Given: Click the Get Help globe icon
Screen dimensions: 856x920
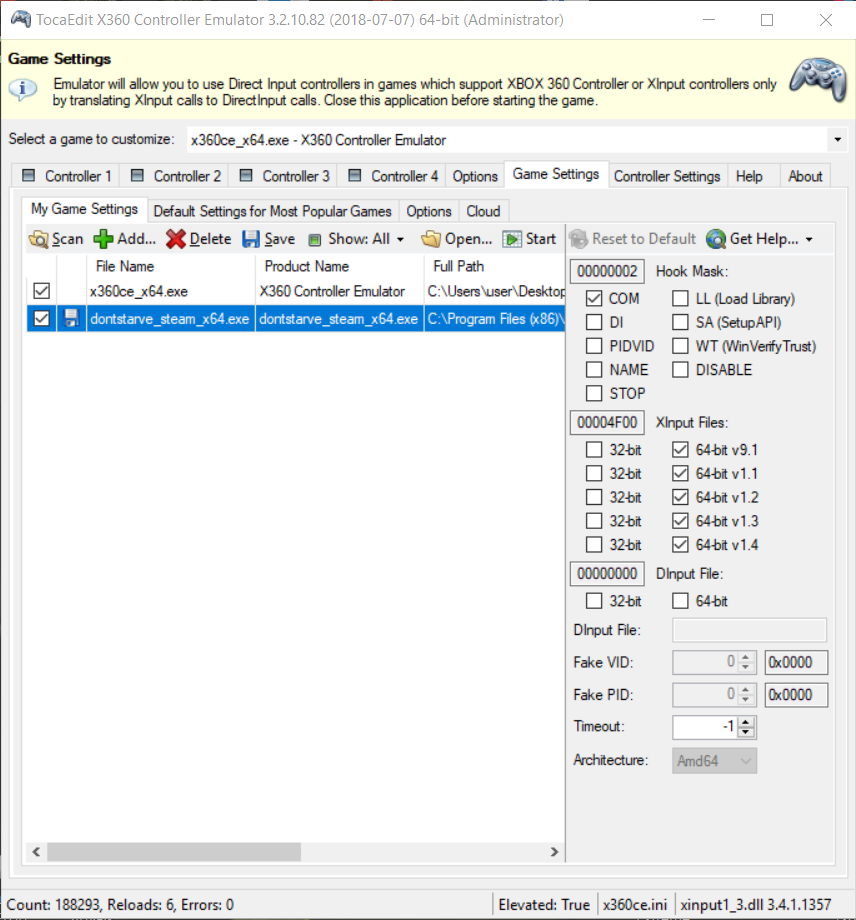Looking at the screenshot, I should pos(716,239).
